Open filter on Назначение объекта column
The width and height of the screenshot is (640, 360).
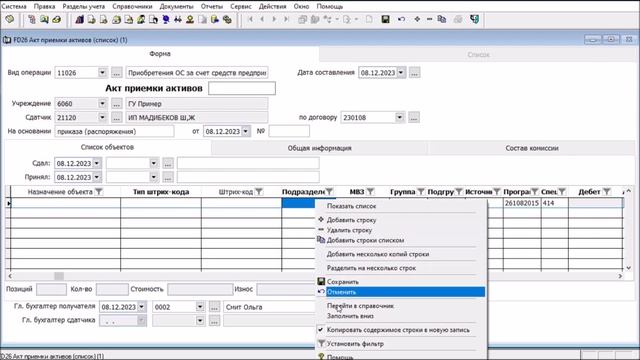point(99,192)
